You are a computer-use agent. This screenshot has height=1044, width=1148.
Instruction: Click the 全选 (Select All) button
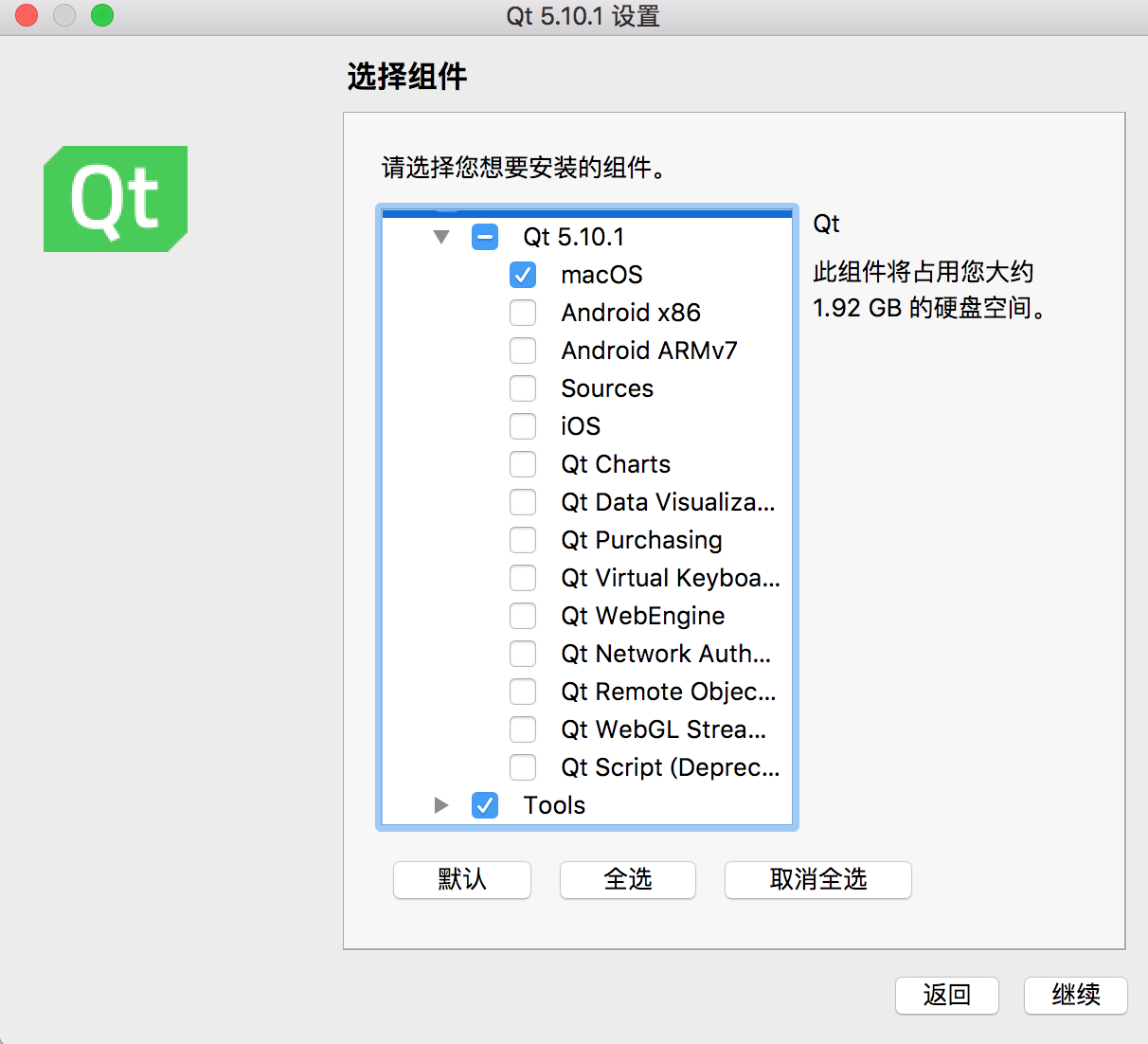(x=628, y=879)
